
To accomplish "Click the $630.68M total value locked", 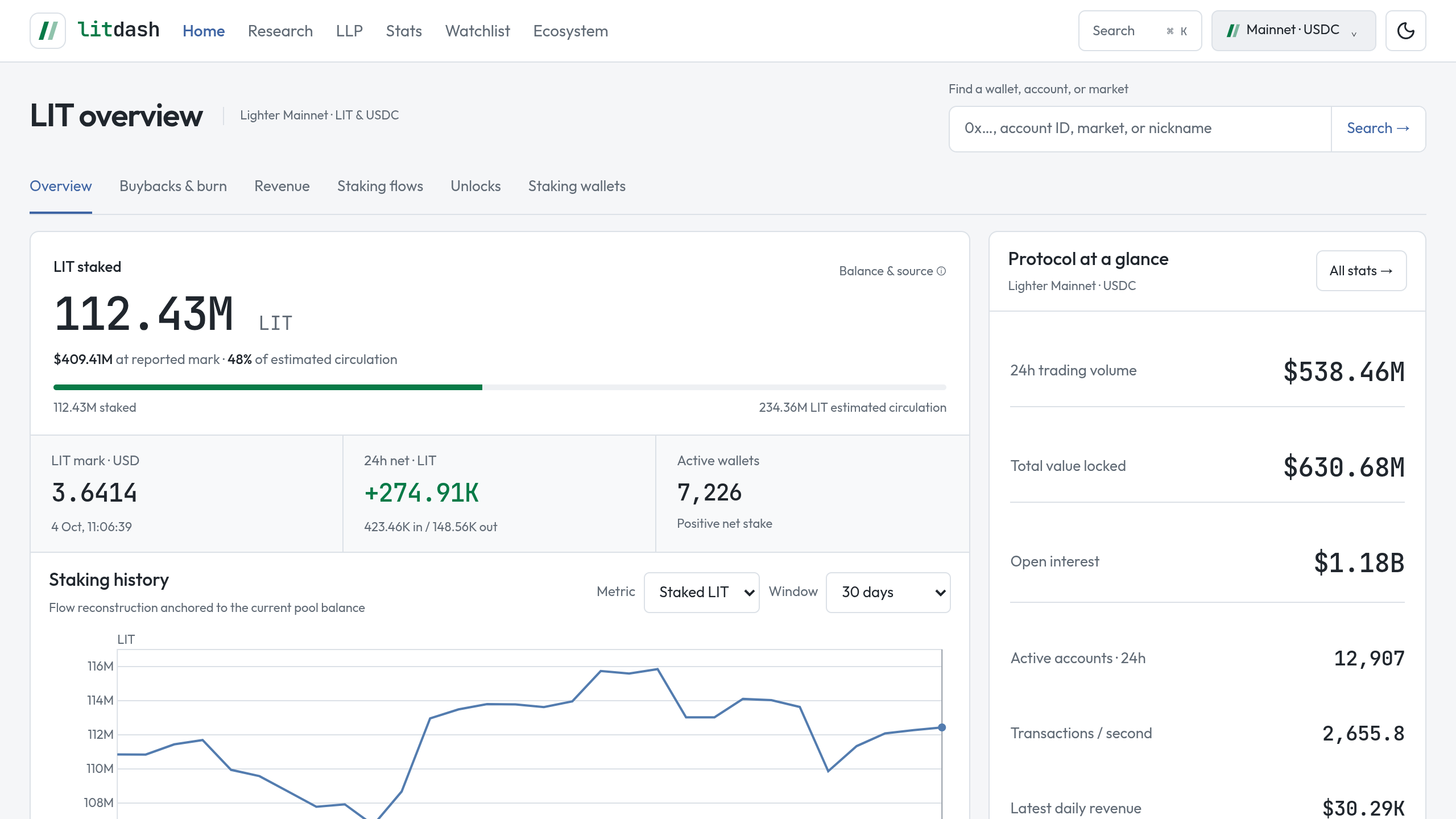I will point(1344,467).
